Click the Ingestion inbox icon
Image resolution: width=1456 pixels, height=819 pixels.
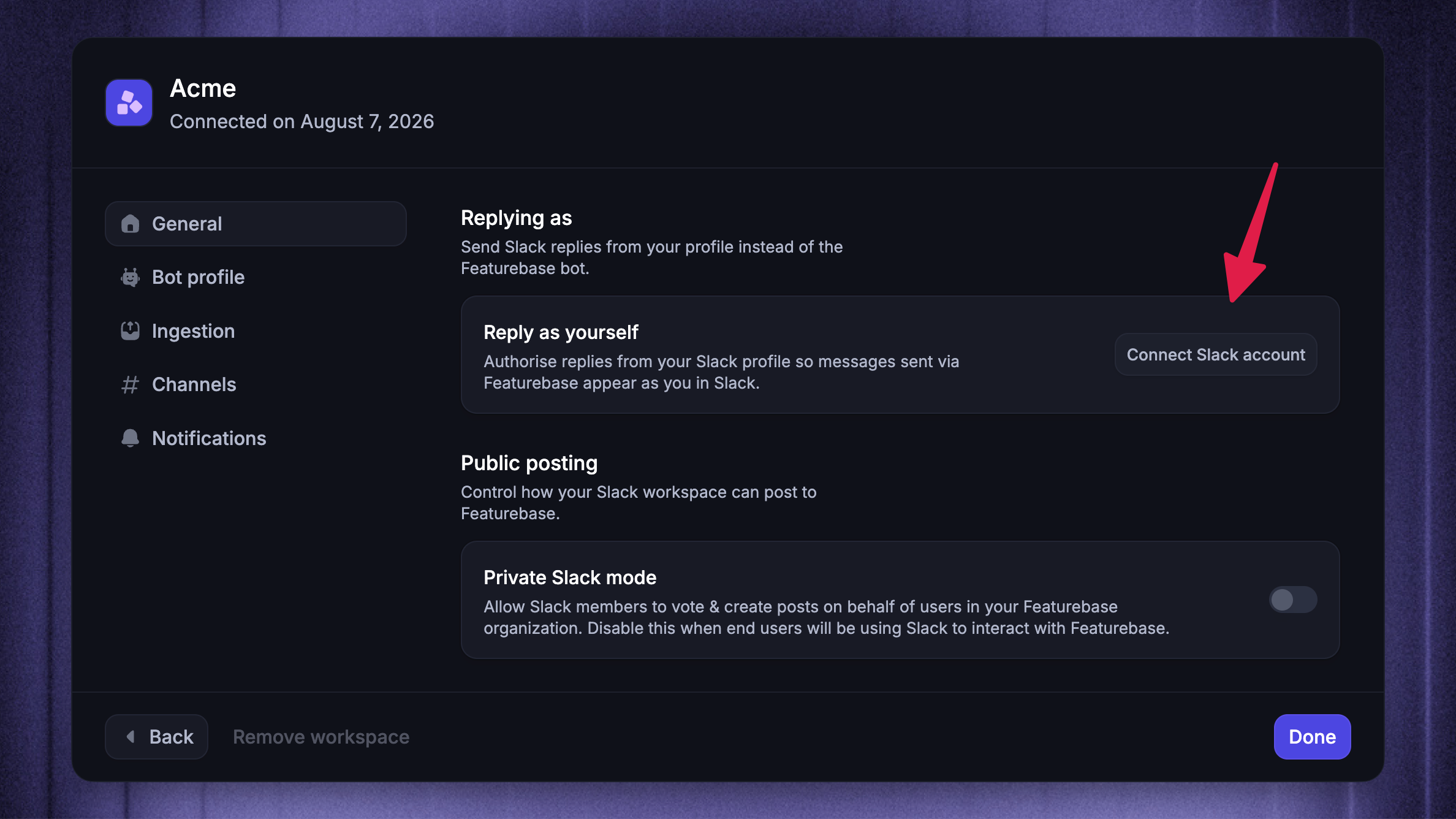(130, 331)
